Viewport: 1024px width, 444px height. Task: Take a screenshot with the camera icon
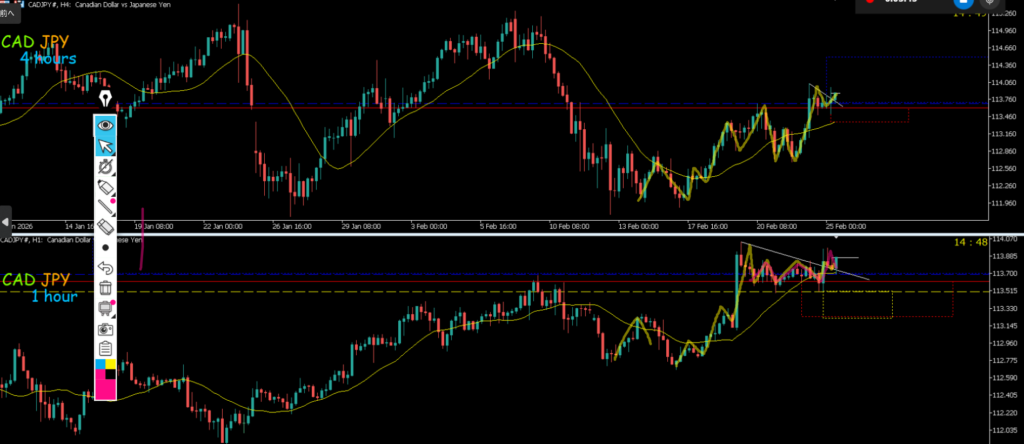pyautogui.click(x=106, y=328)
